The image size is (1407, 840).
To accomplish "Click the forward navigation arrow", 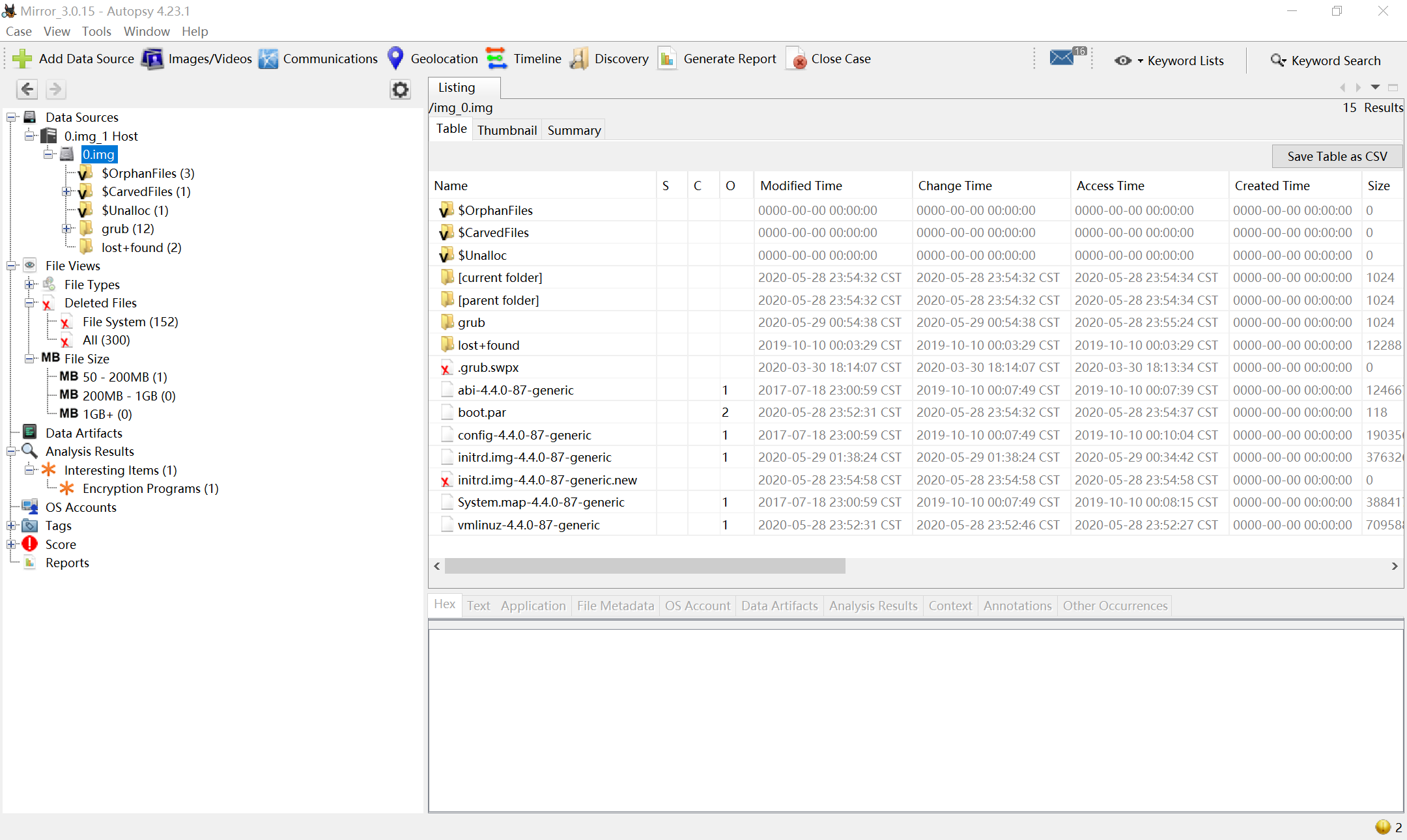I will [56, 89].
